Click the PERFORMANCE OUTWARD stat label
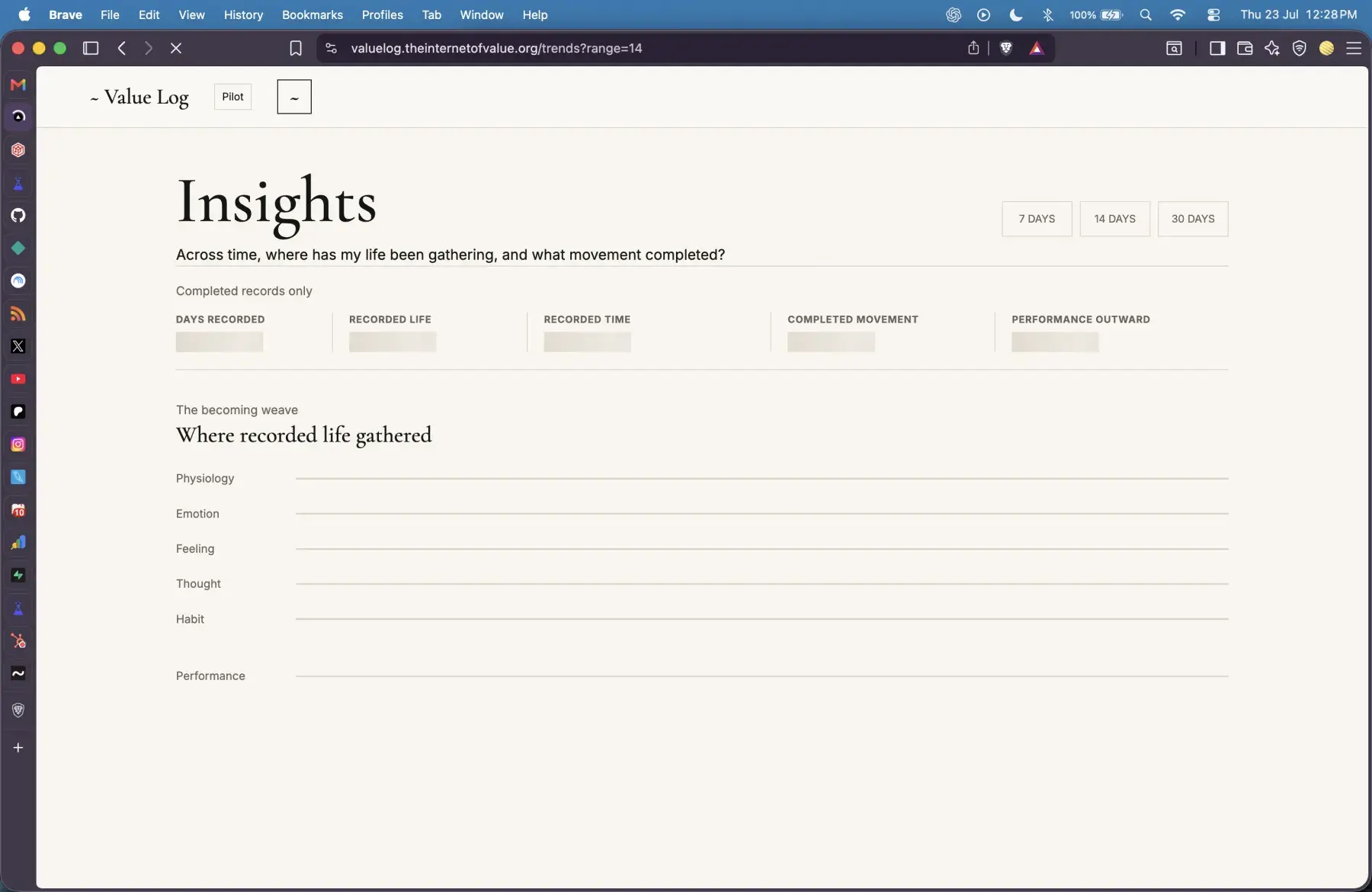Screen dimensions: 1372x892 (1081, 319)
